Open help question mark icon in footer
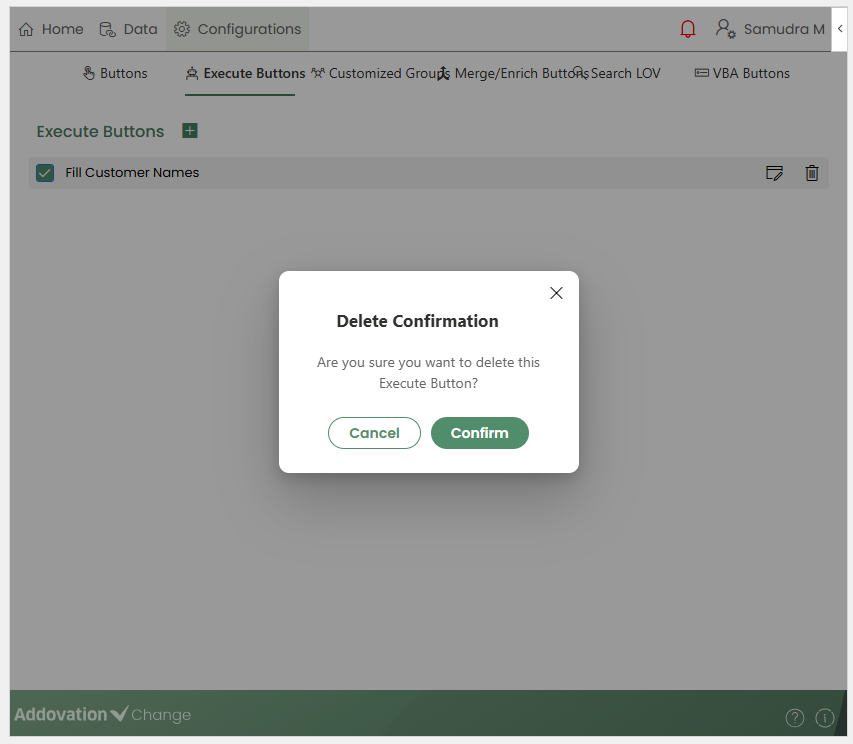This screenshot has height=744, width=853. tap(794, 717)
